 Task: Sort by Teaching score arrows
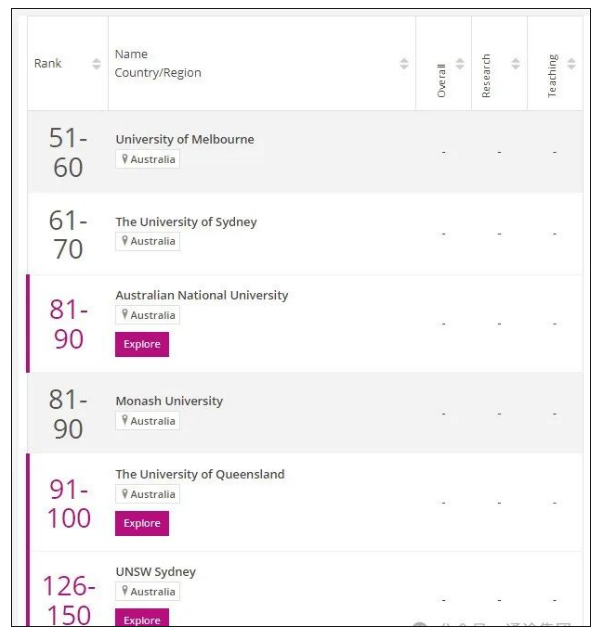tap(571, 64)
